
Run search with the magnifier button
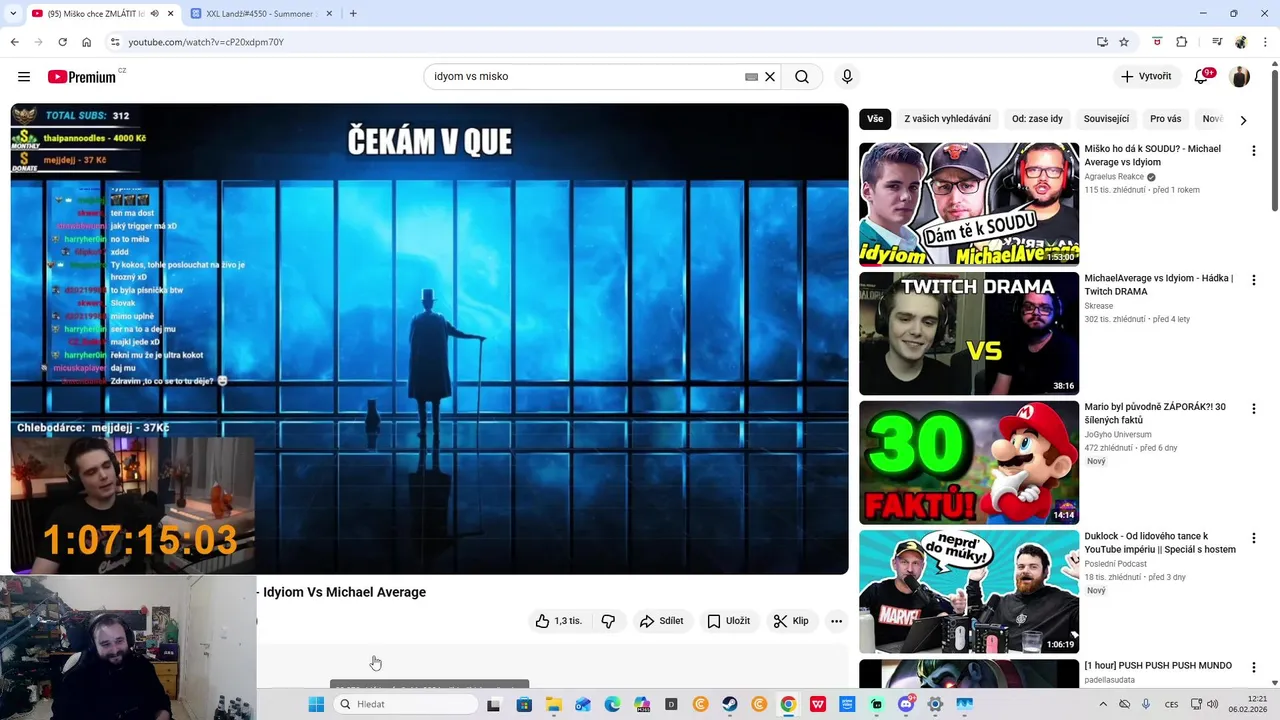coord(802,77)
